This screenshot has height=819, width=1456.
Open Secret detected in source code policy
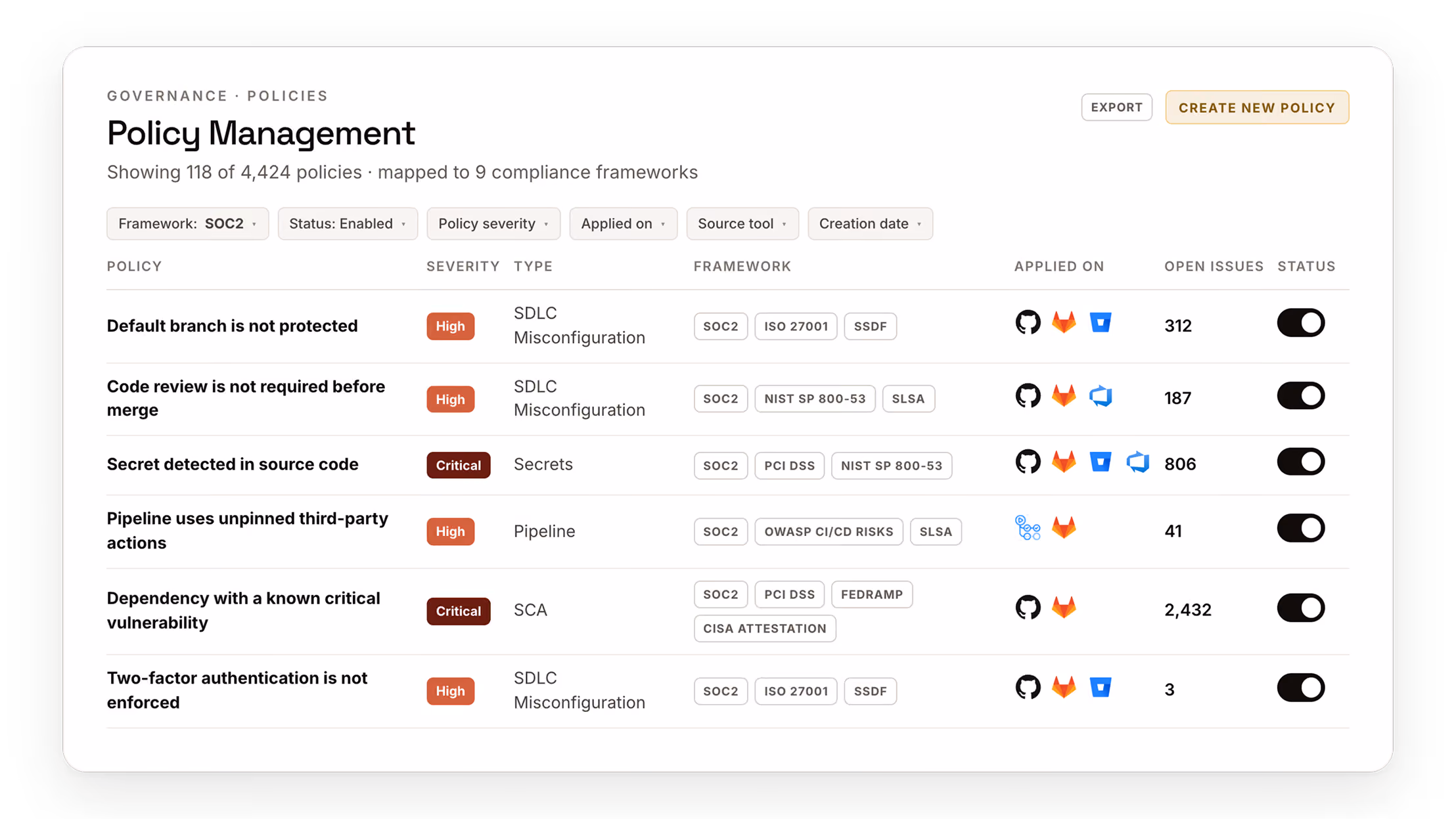(x=233, y=464)
